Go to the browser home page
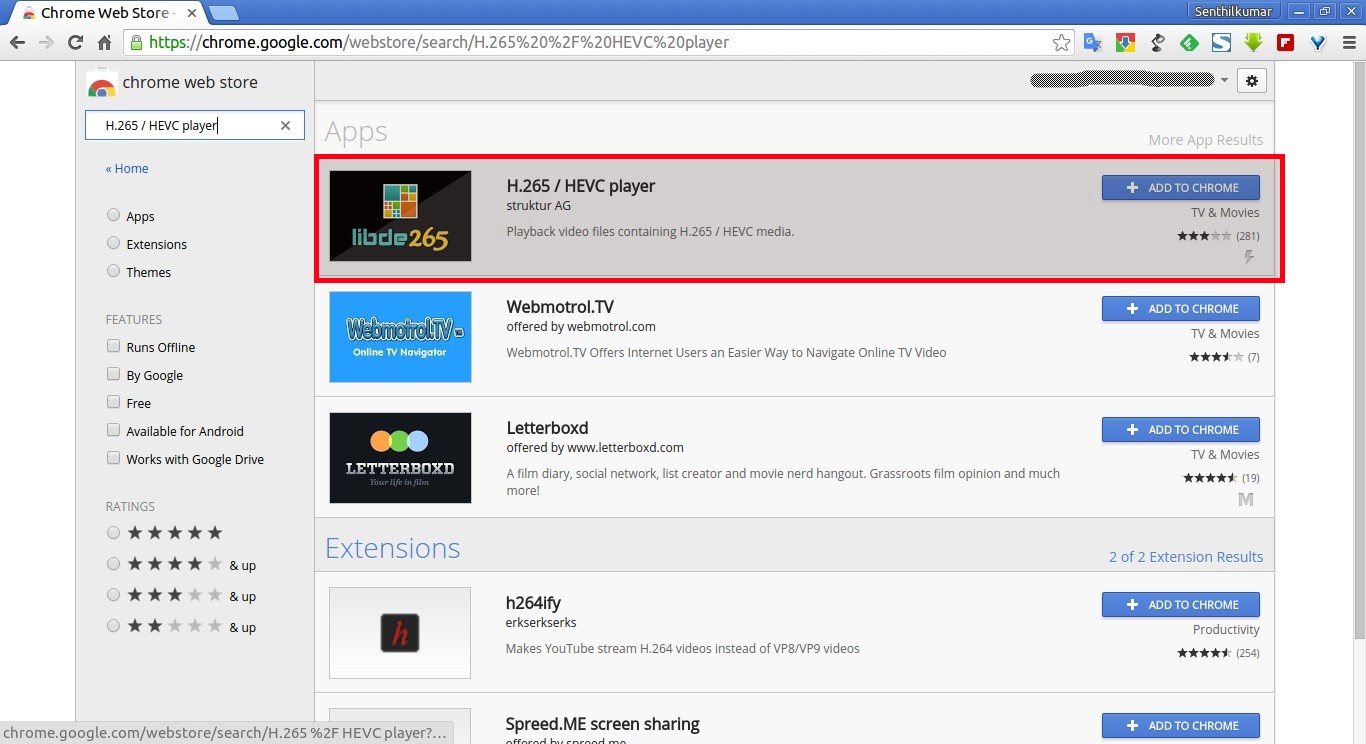The height and width of the screenshot is (744, 1366). point(104,42)
